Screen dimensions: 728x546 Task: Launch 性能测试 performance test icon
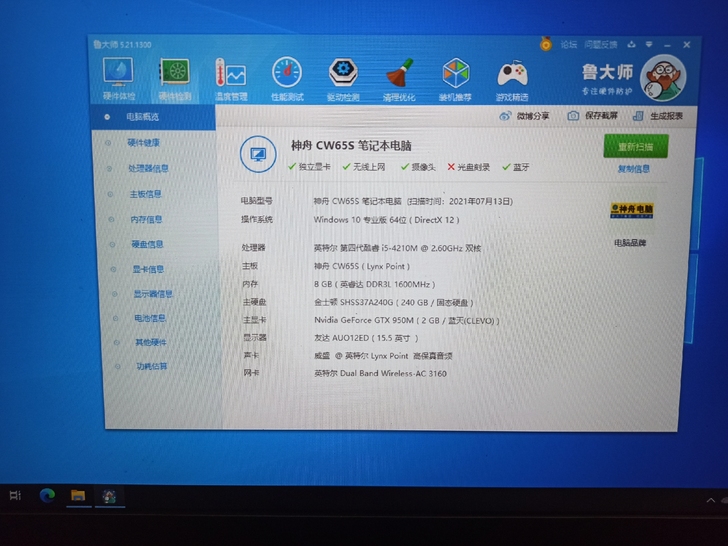pos(287,78)
